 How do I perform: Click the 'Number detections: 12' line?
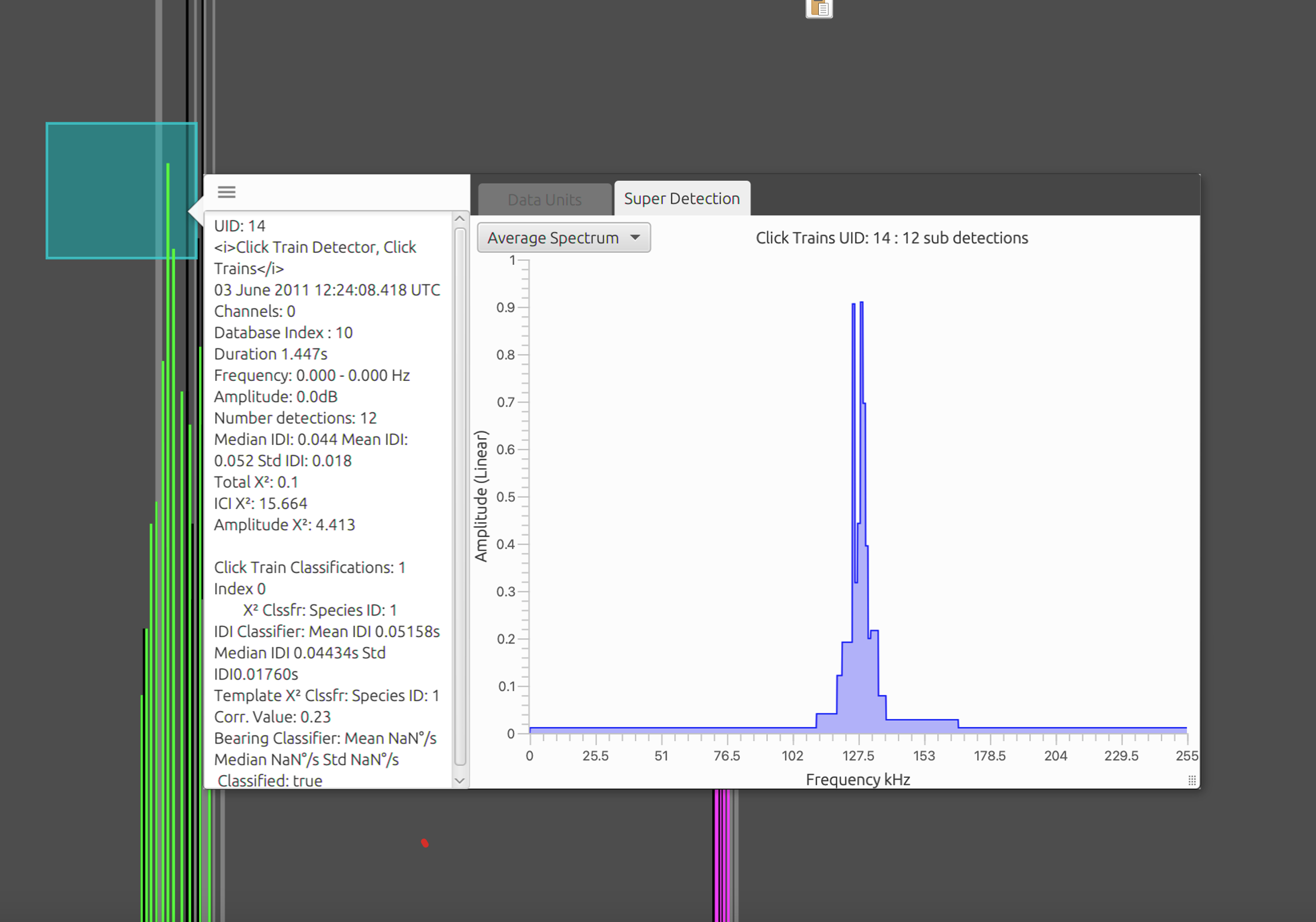point(295,418)
